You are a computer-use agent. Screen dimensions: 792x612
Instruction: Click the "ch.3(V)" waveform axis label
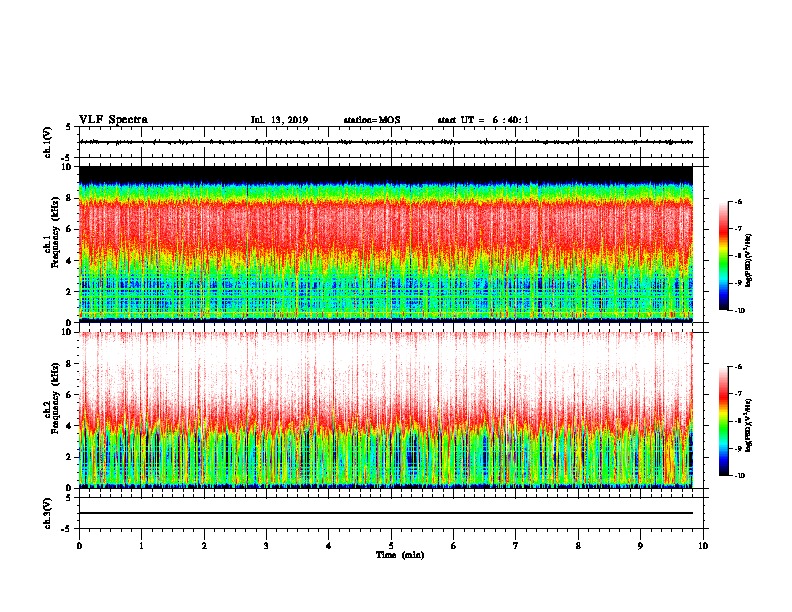[x=48, y=513]
